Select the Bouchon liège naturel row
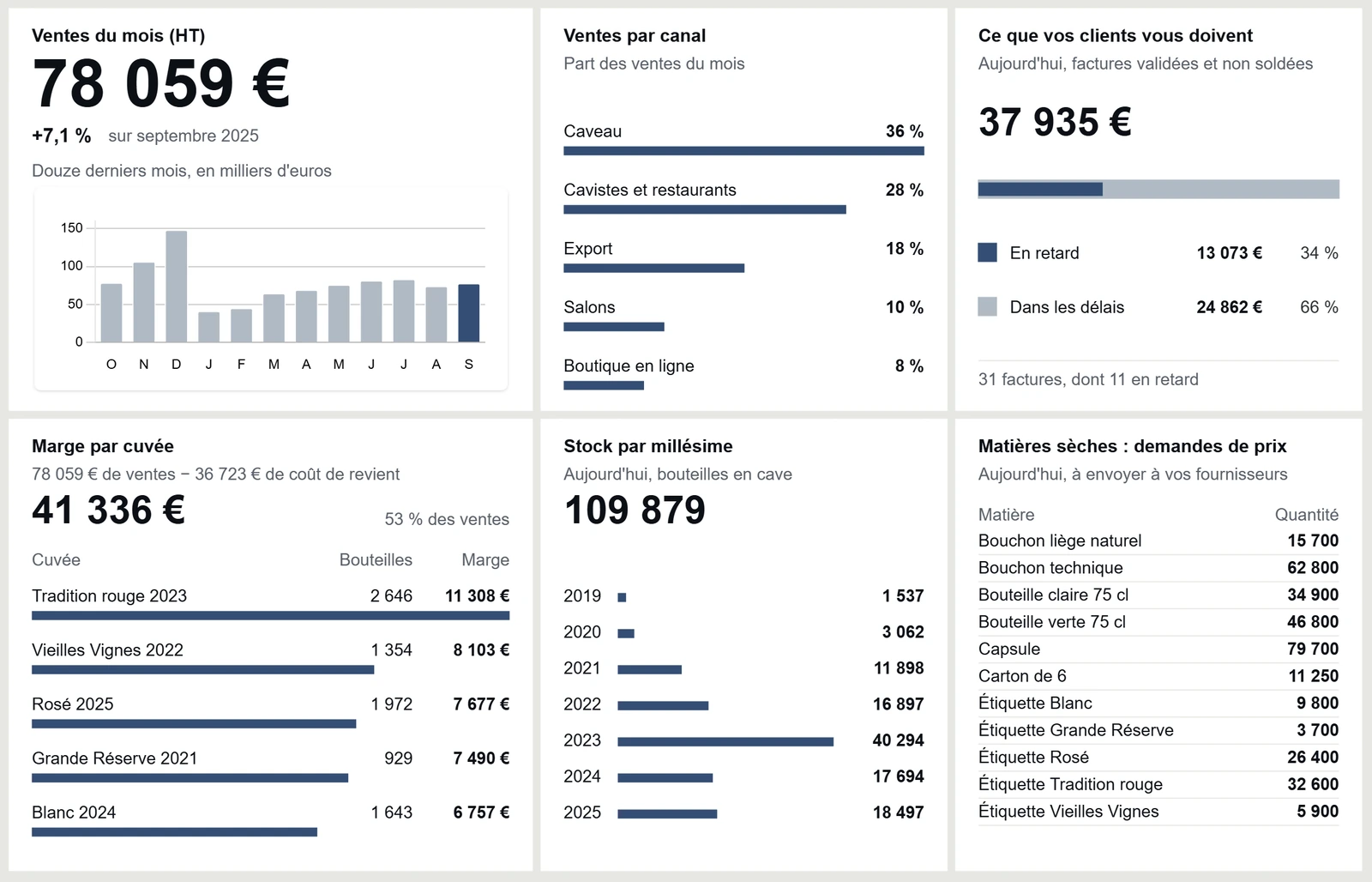1372x882 pixels. tap(1158, 541)
